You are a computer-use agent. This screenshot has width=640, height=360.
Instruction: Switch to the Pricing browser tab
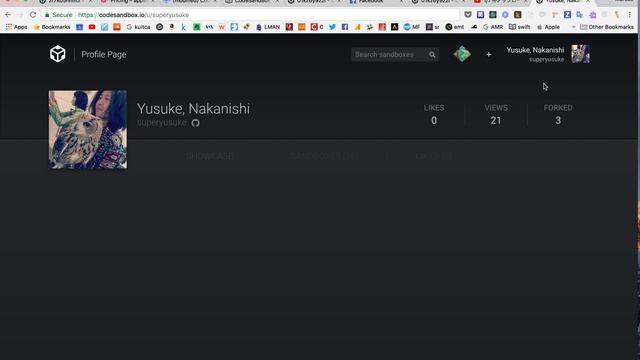[x=128, y=2]
